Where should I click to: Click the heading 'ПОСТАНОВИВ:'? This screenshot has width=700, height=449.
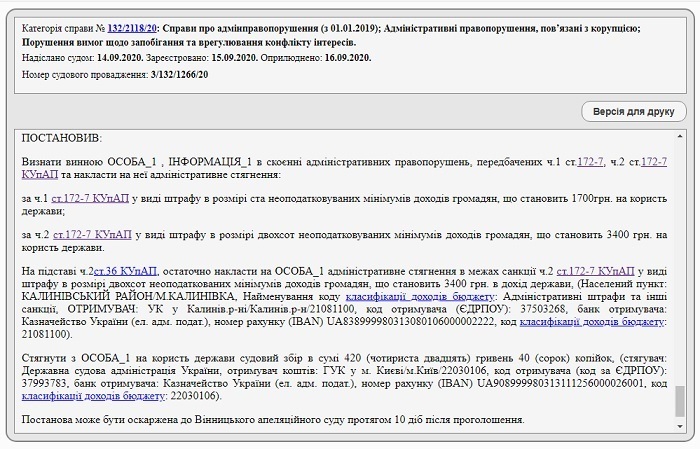62,138
